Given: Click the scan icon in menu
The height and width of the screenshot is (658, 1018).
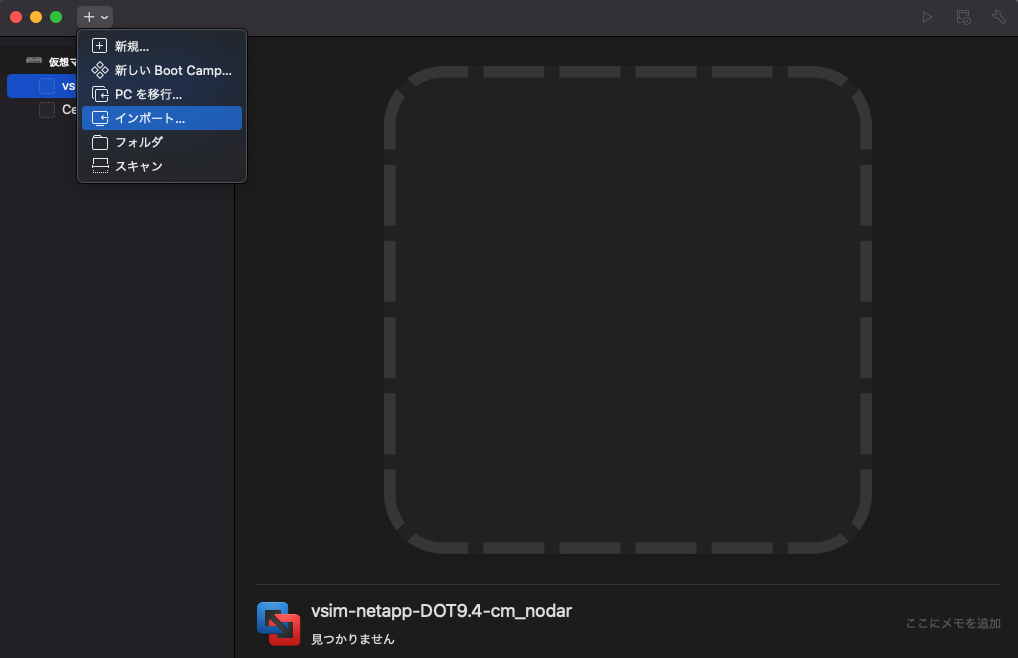Looking at the screenshot, I should [x=100, y=166].
